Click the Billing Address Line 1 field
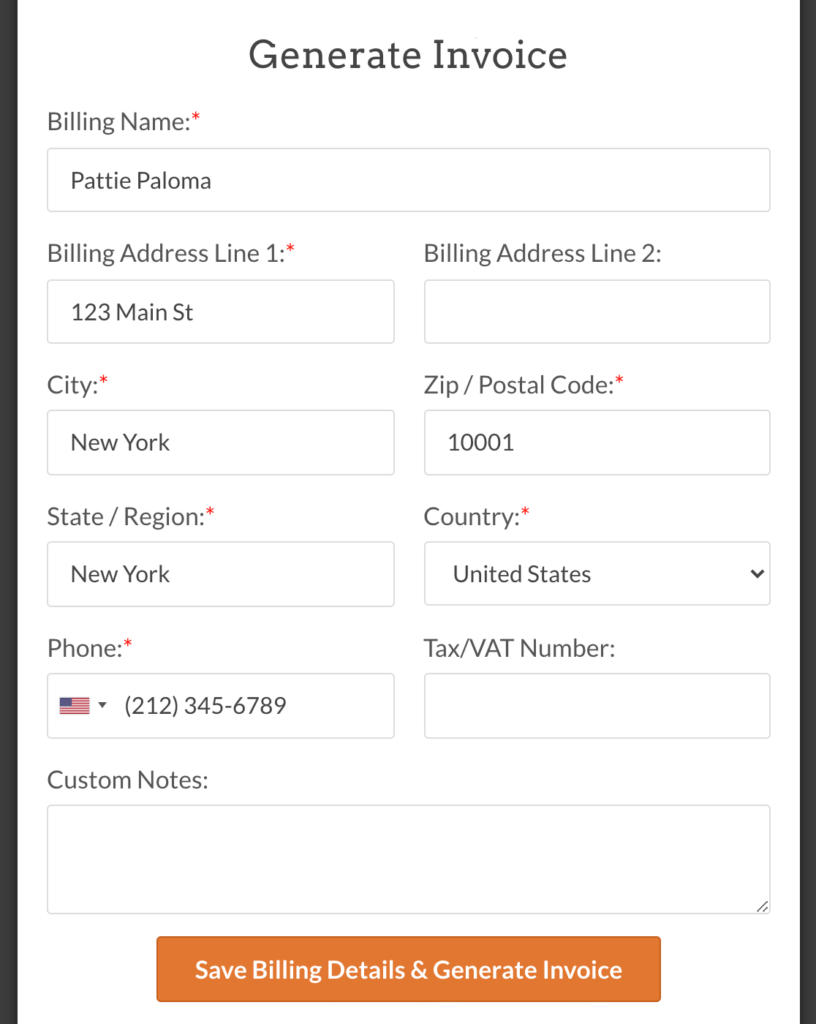Viewport: 816px width, 1024px height. tap(220, 311)
